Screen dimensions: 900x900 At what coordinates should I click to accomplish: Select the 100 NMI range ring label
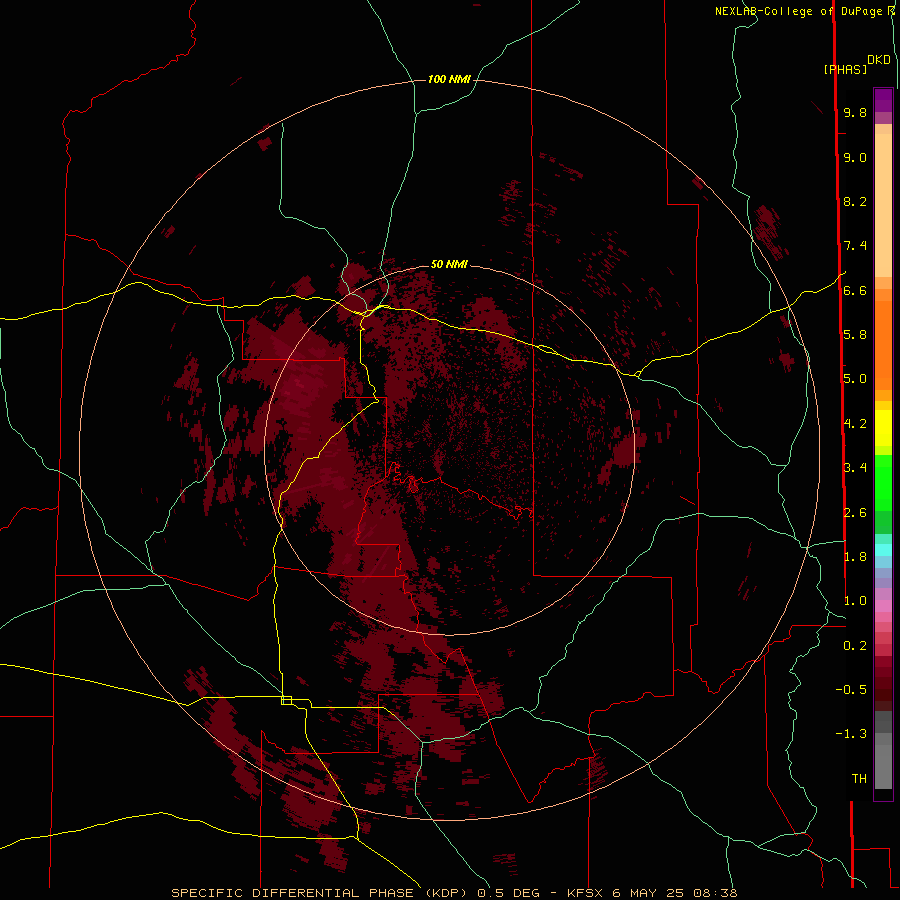pos(449,79)
